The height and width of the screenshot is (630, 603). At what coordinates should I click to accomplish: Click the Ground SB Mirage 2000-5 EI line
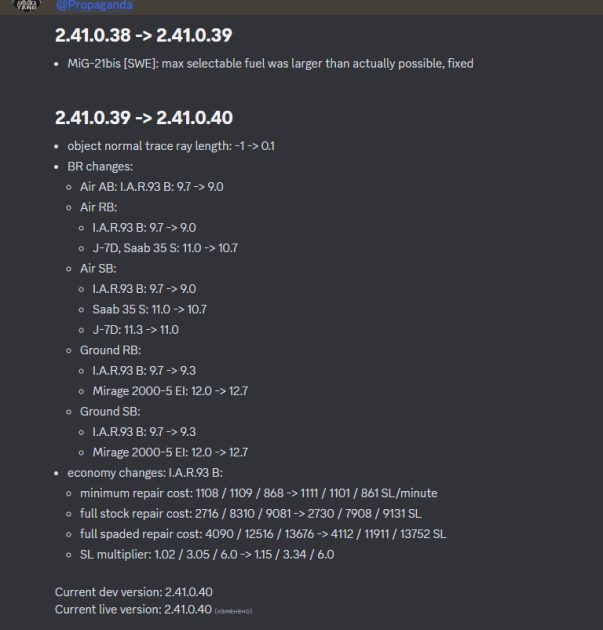point(170,452)
